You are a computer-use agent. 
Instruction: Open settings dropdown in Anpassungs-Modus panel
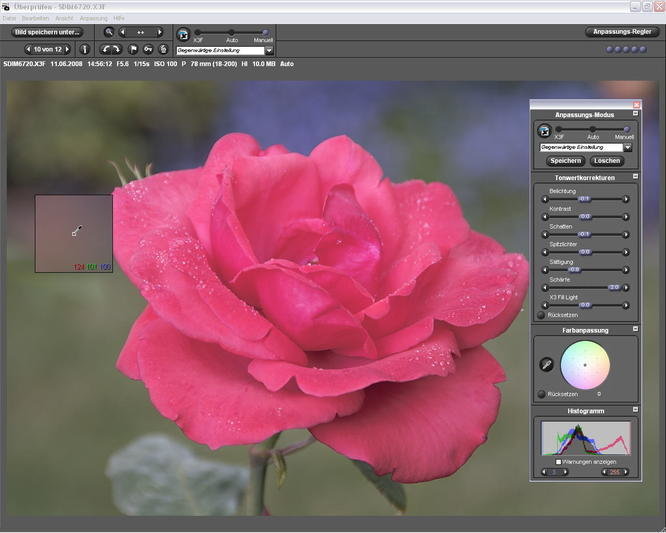[x=628, y=147]
